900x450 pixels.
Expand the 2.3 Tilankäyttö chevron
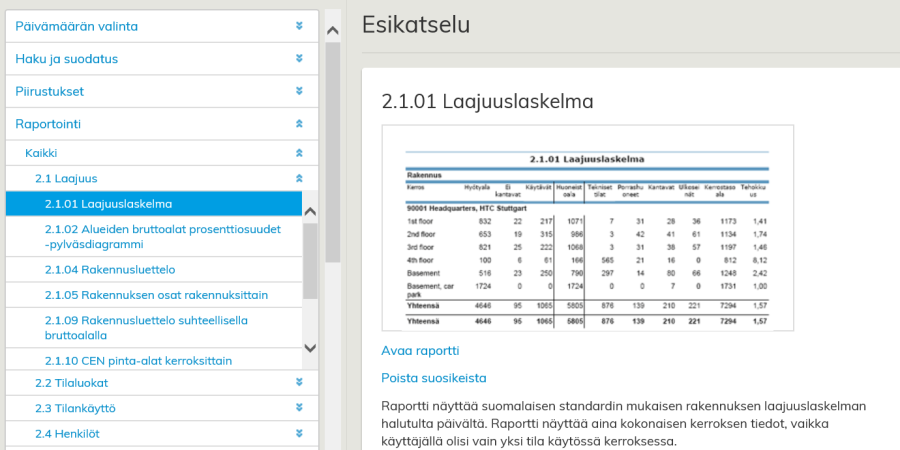pyautogui.click(x=298, y=408)
